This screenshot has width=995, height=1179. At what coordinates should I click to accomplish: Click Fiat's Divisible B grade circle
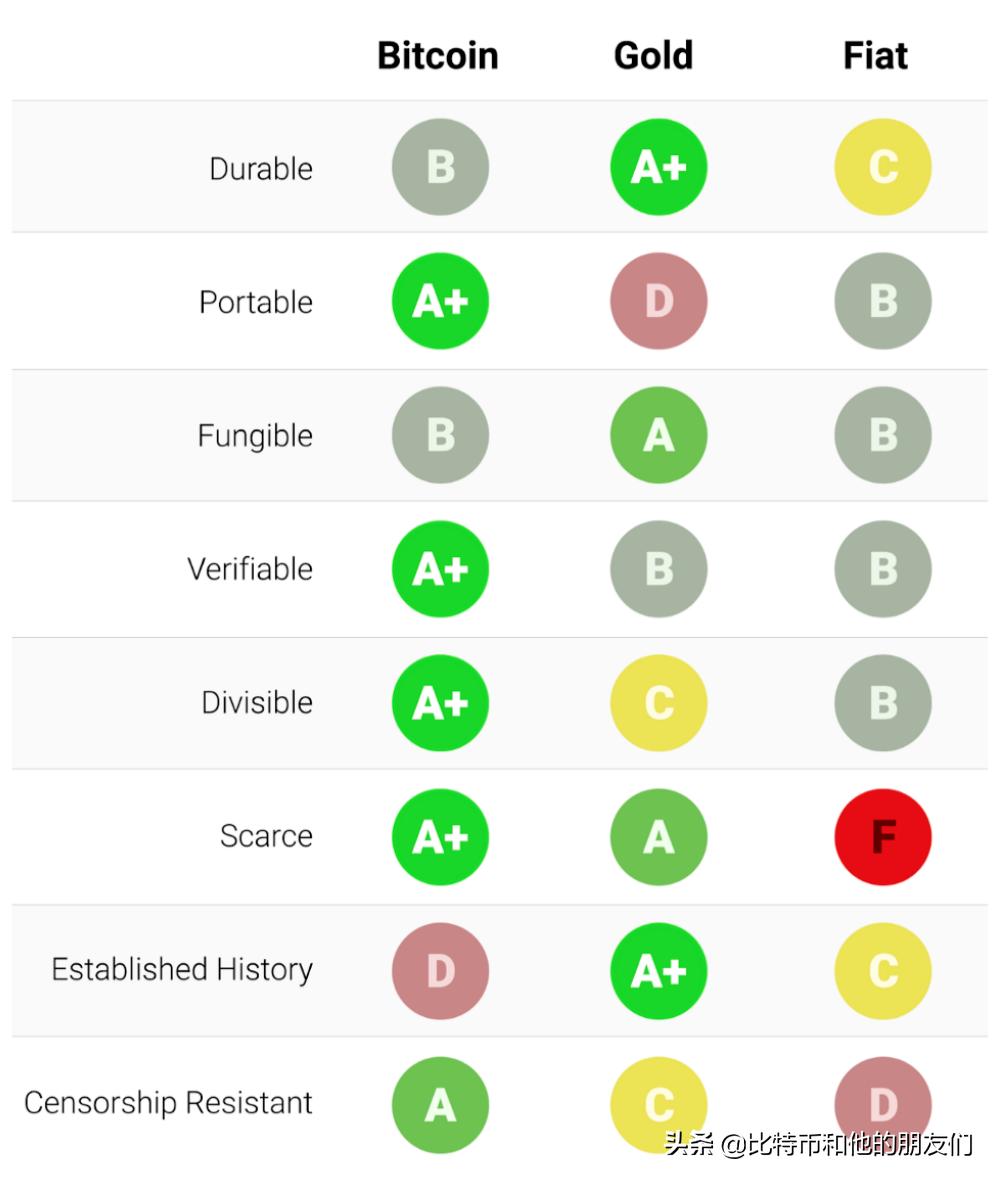(x=883, y=703)
